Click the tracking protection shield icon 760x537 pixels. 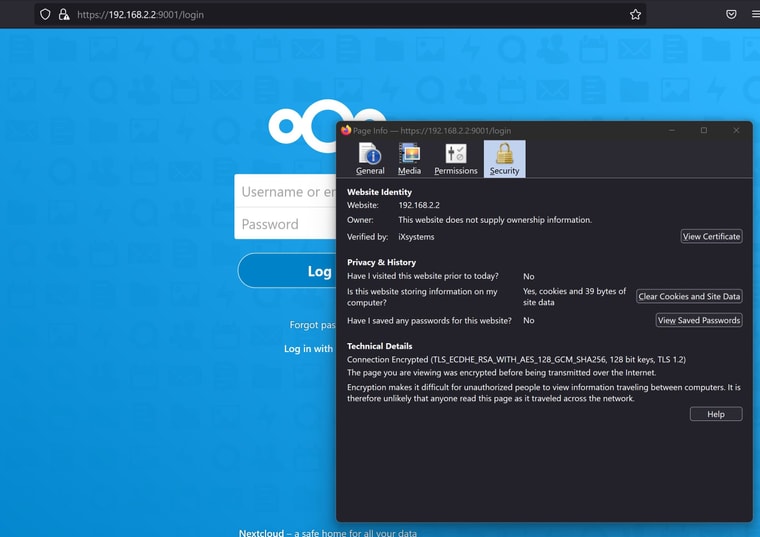[45, 15]
